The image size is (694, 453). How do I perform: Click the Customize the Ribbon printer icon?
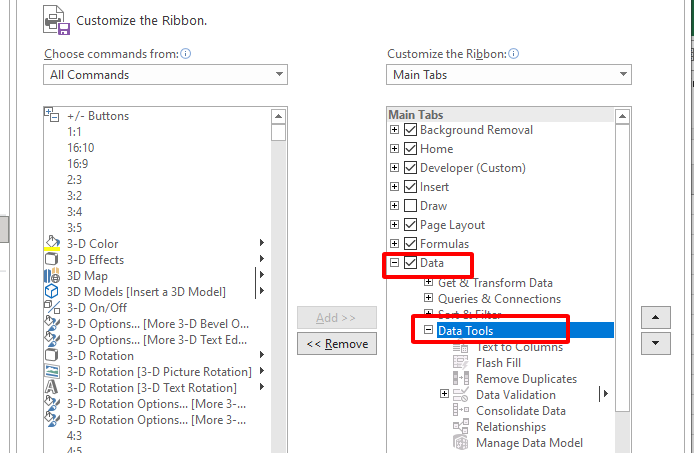[56, 20]
